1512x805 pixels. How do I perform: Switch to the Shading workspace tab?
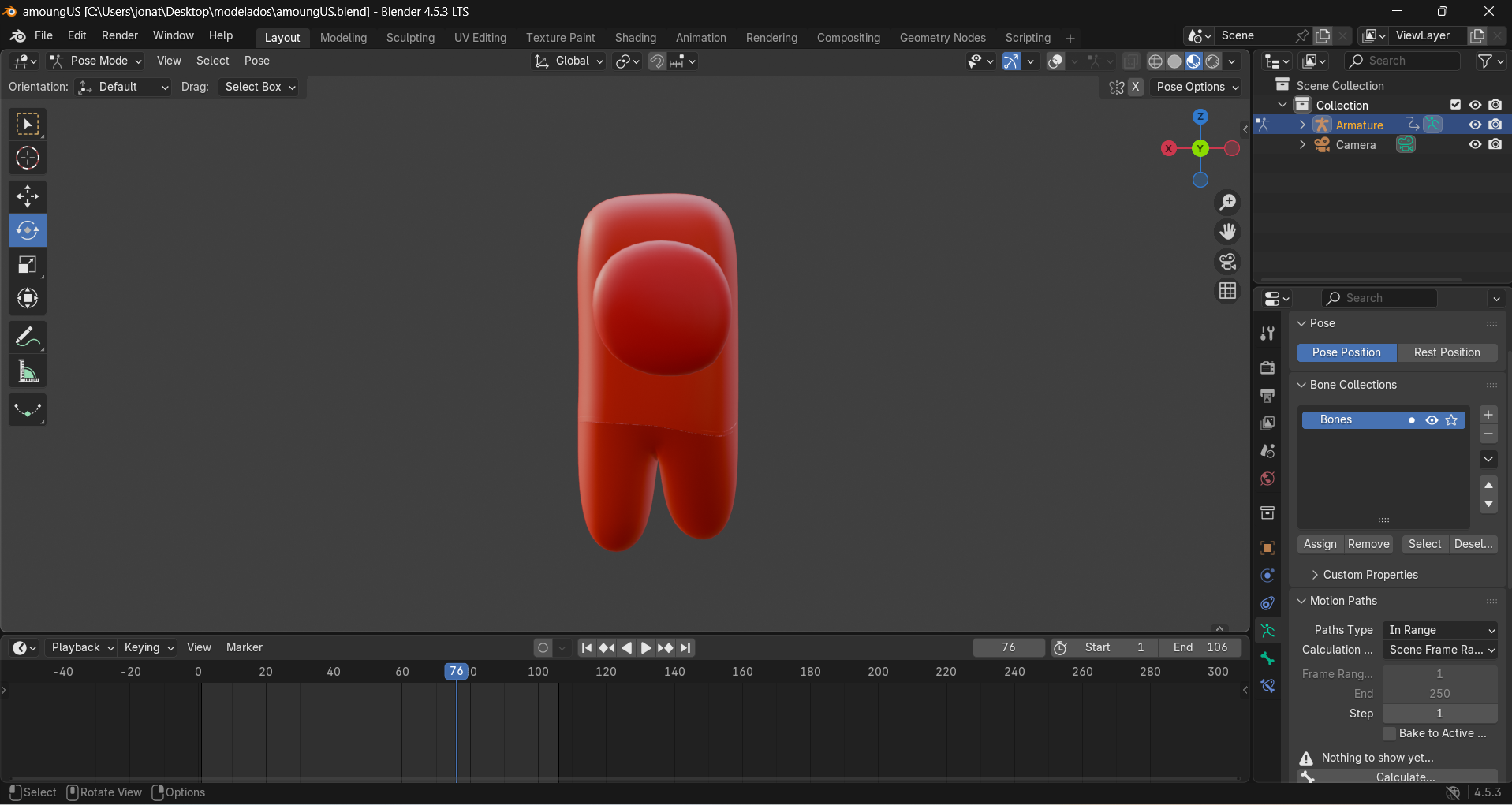pos(636,37)
